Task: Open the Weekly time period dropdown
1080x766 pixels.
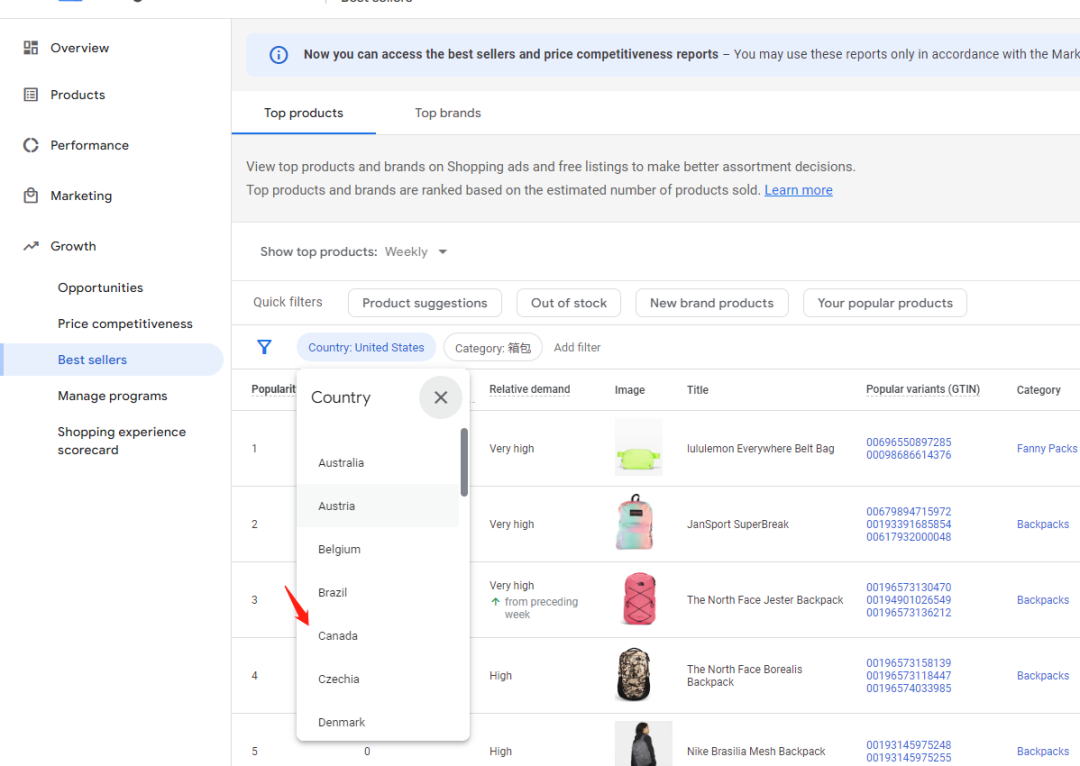Action: 416,252
